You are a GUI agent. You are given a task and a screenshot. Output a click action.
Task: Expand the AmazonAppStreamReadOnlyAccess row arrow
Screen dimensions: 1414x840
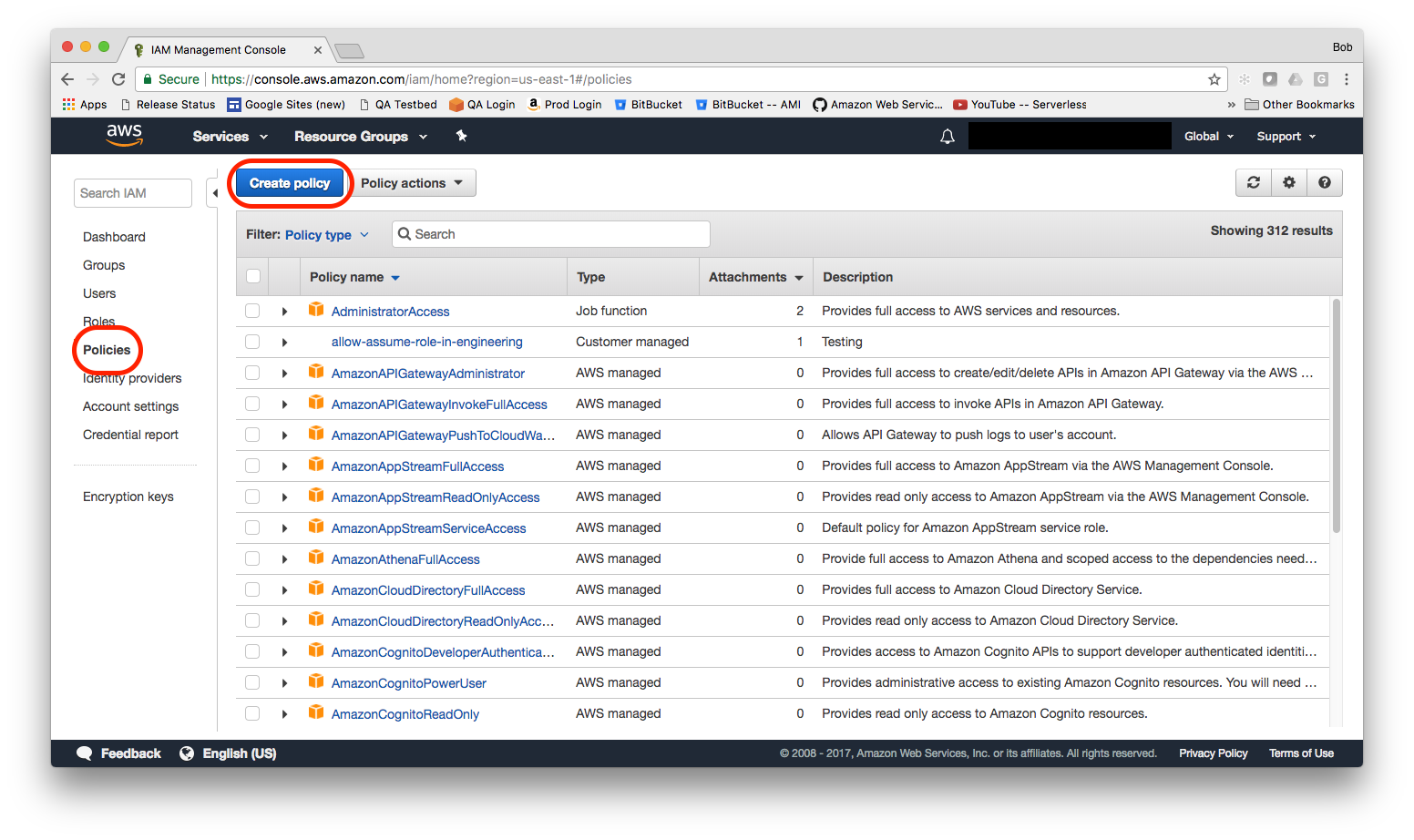coord(284,497)
